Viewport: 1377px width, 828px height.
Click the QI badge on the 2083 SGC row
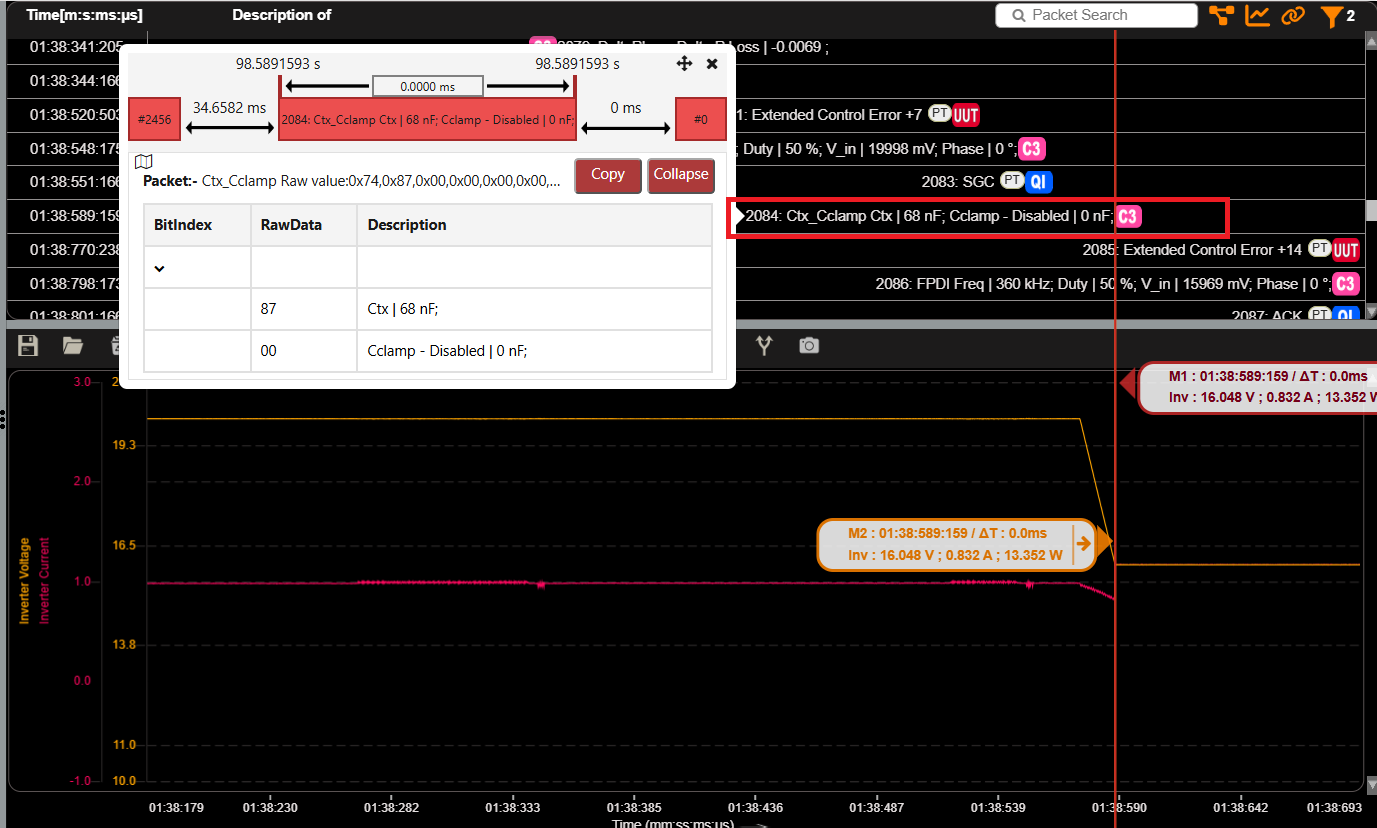tap(1040, 182)
